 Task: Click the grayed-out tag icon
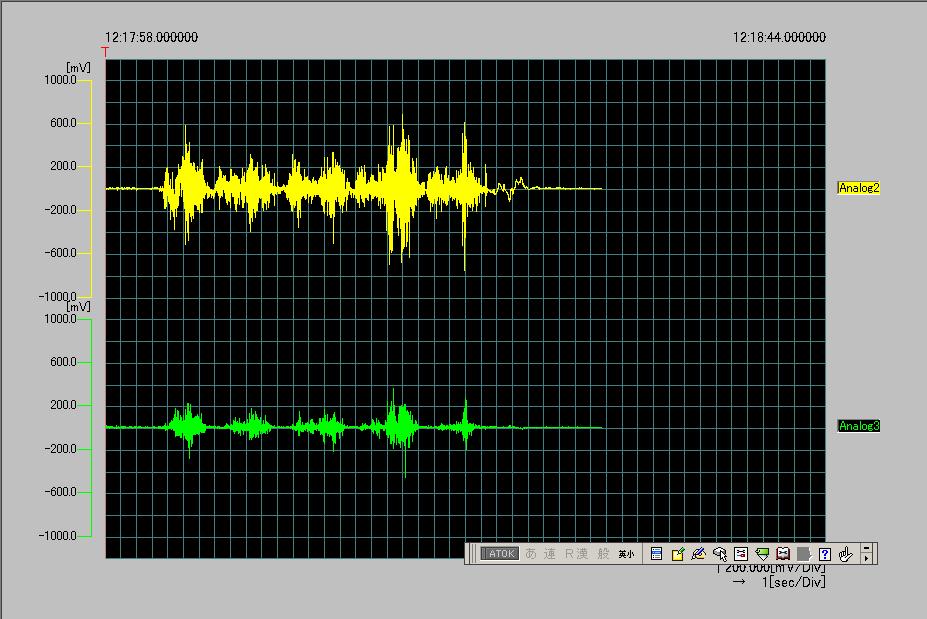804,554
